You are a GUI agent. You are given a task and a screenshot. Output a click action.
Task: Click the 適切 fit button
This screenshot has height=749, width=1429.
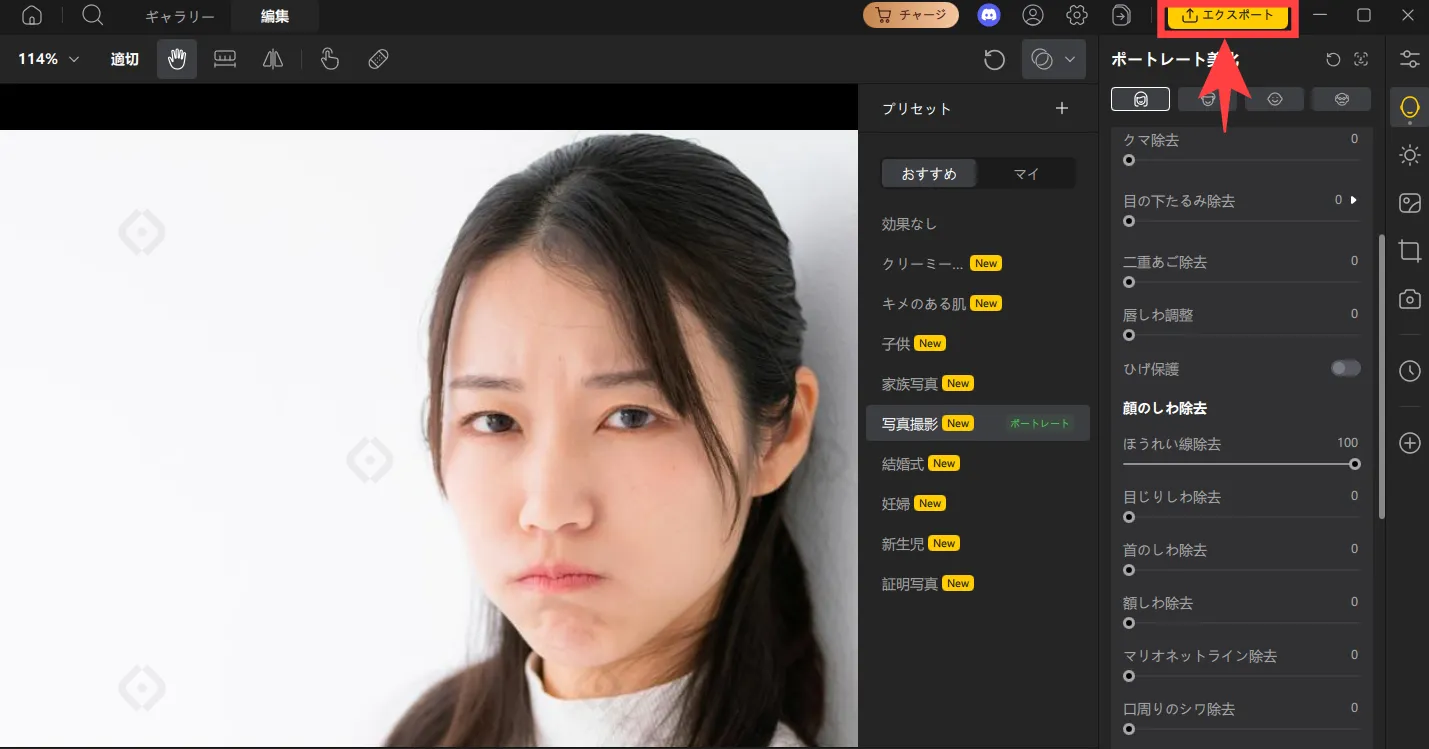pyautogui.click(x=124, y=59)
